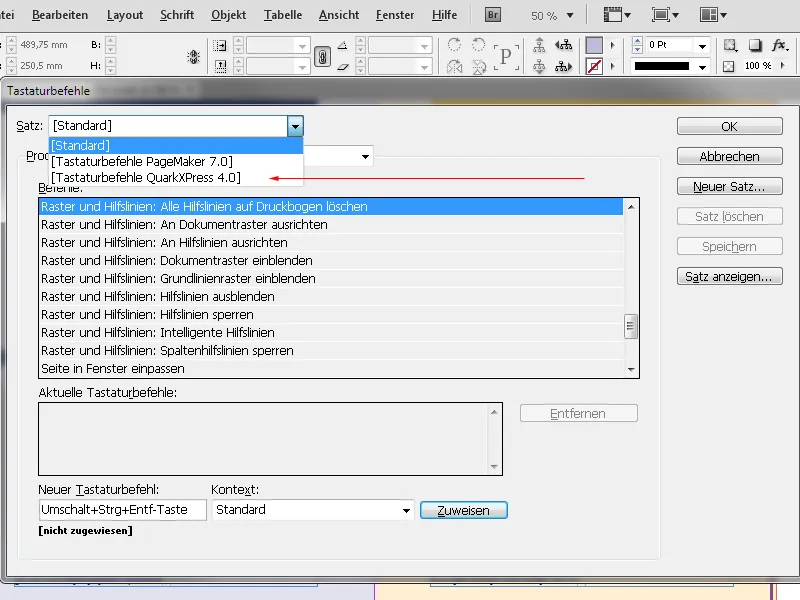
Task: Select 'An Dokumentraster ausrichten' command
Action: [331, 224]
